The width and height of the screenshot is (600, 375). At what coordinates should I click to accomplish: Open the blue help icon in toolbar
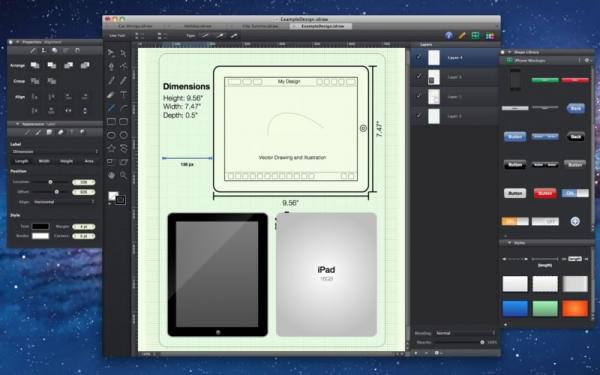pos(449,36)
